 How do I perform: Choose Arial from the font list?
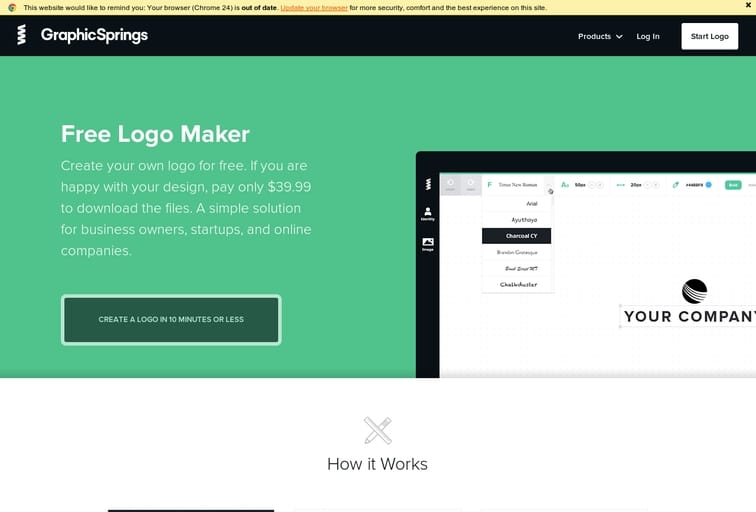531,203
